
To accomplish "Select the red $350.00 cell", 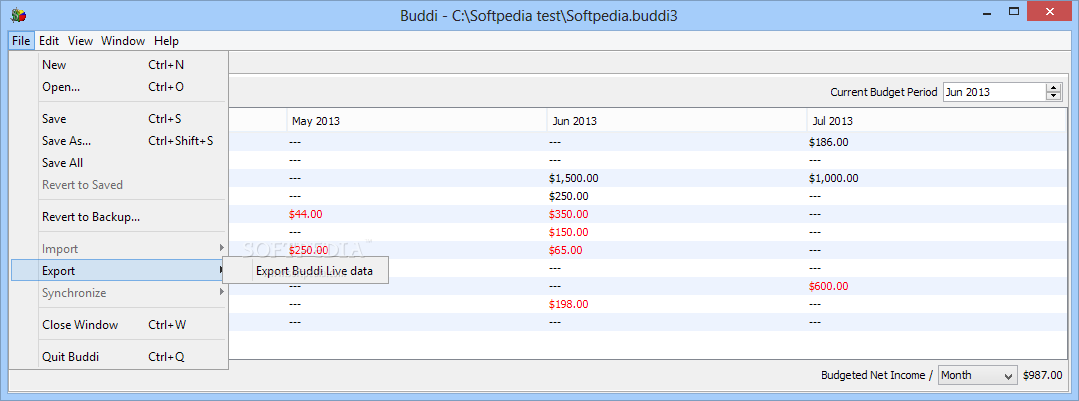I will pos(569,214).
